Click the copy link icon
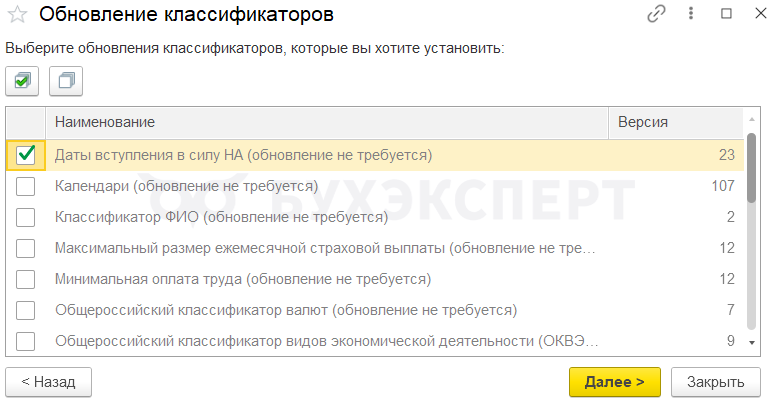772x402 pixels. pyautogui.click(x=657, y=15)
